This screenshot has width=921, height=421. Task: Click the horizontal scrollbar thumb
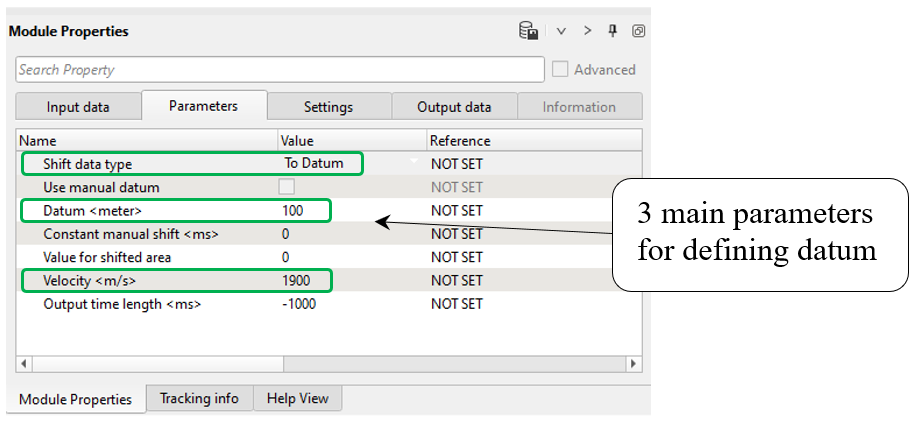158,363
